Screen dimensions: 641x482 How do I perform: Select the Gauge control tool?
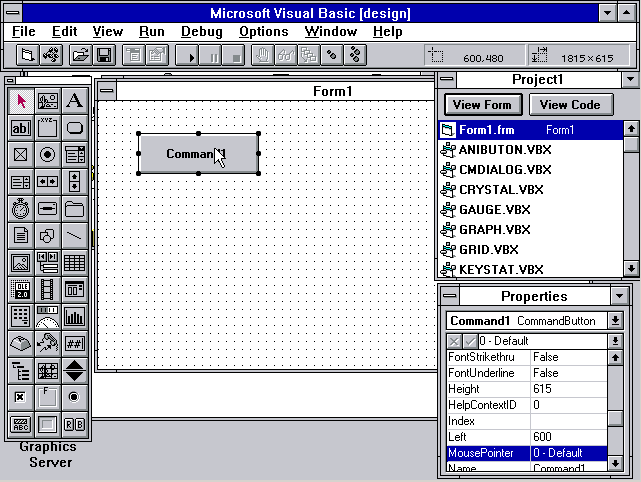click(x=47, y=316)
